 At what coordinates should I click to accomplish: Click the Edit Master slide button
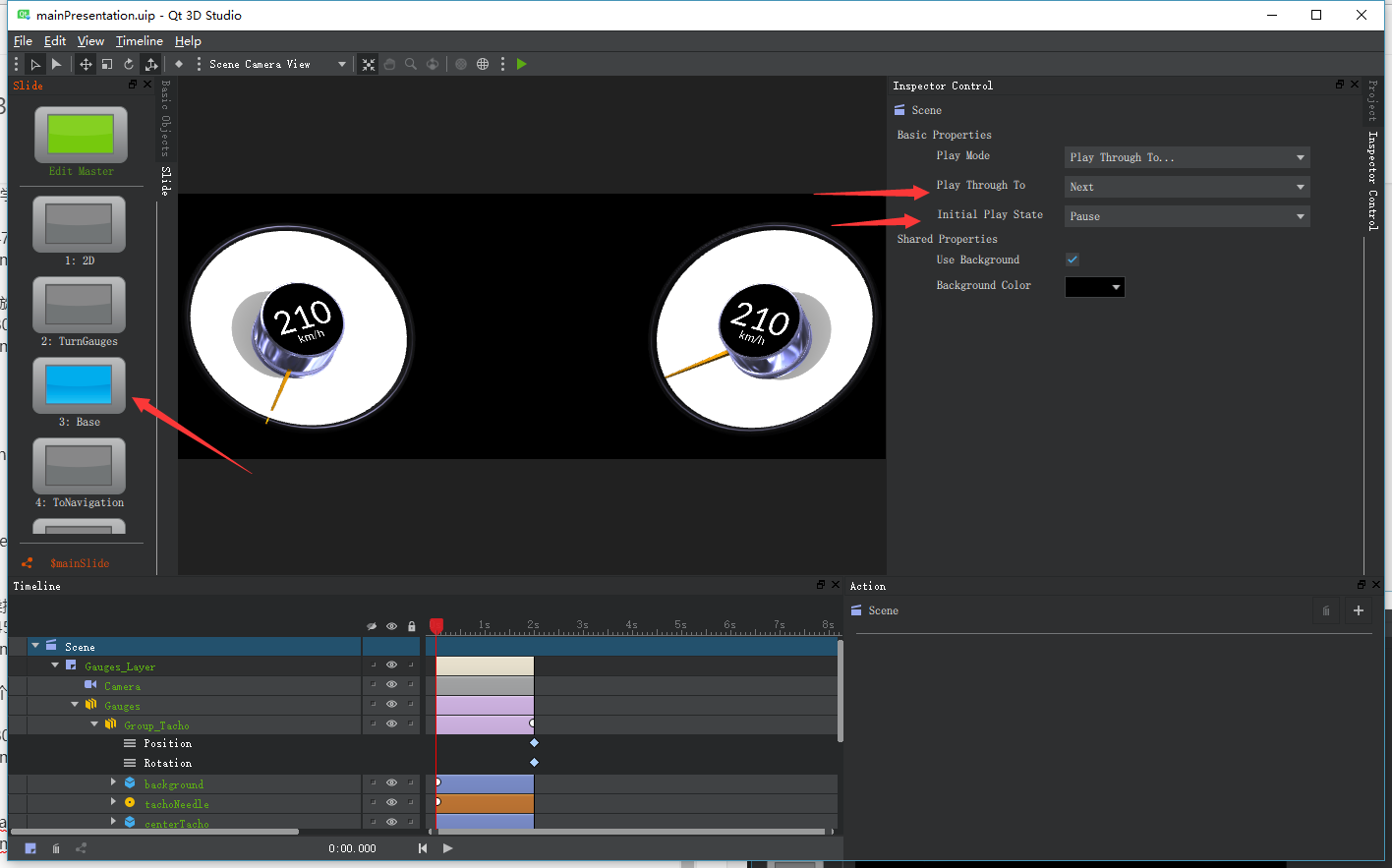pos(81,136)
